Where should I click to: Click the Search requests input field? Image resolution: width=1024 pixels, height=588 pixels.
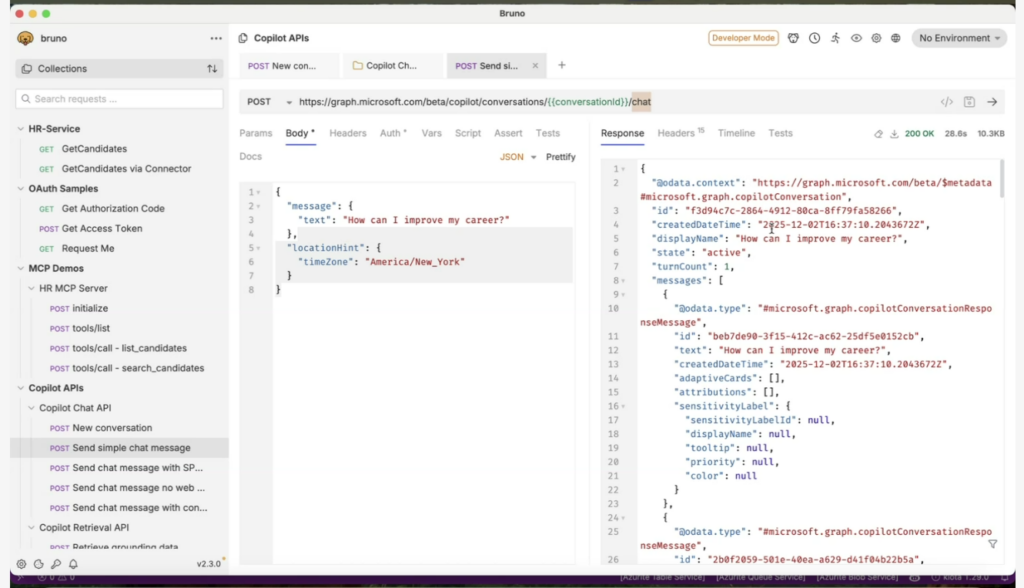click(120, 99)
